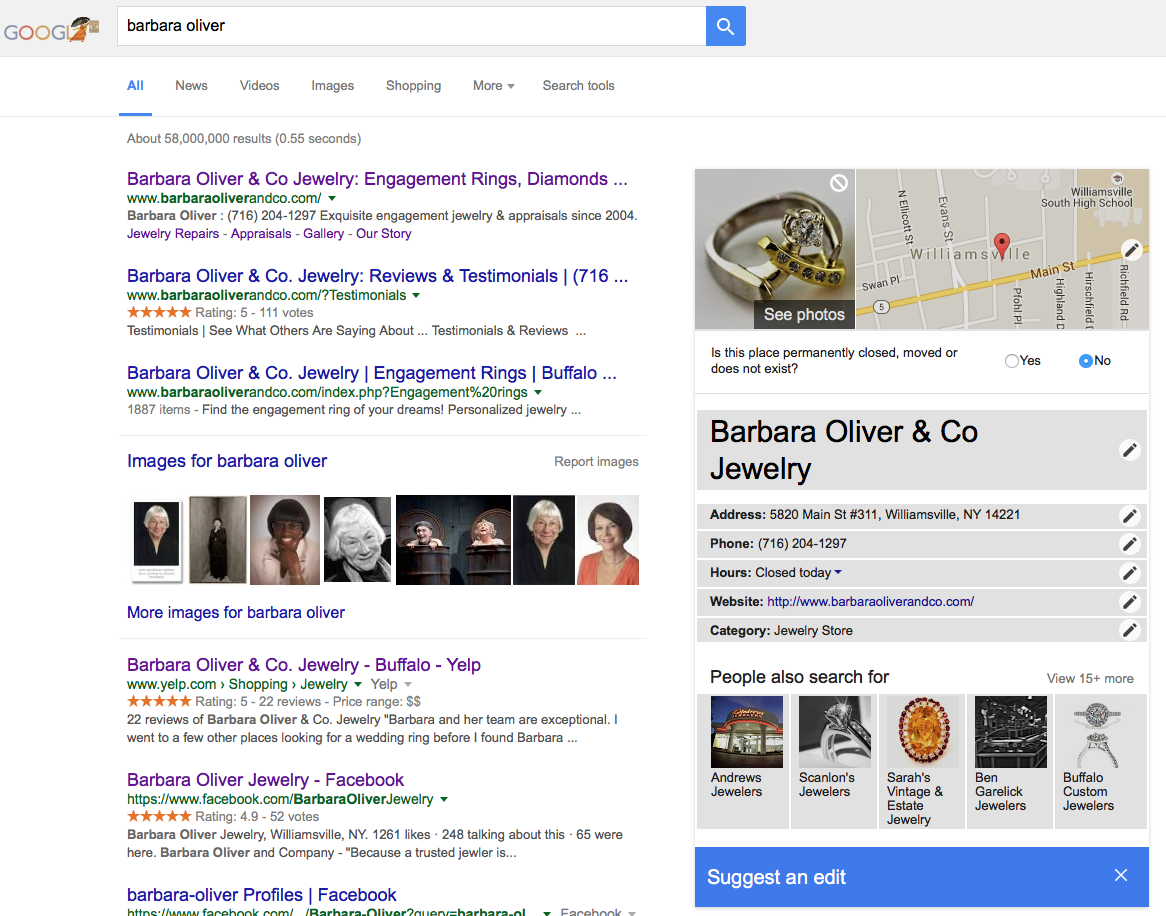Switch to the Videos tab
The image size is (1166, 916).
(260, 86)
